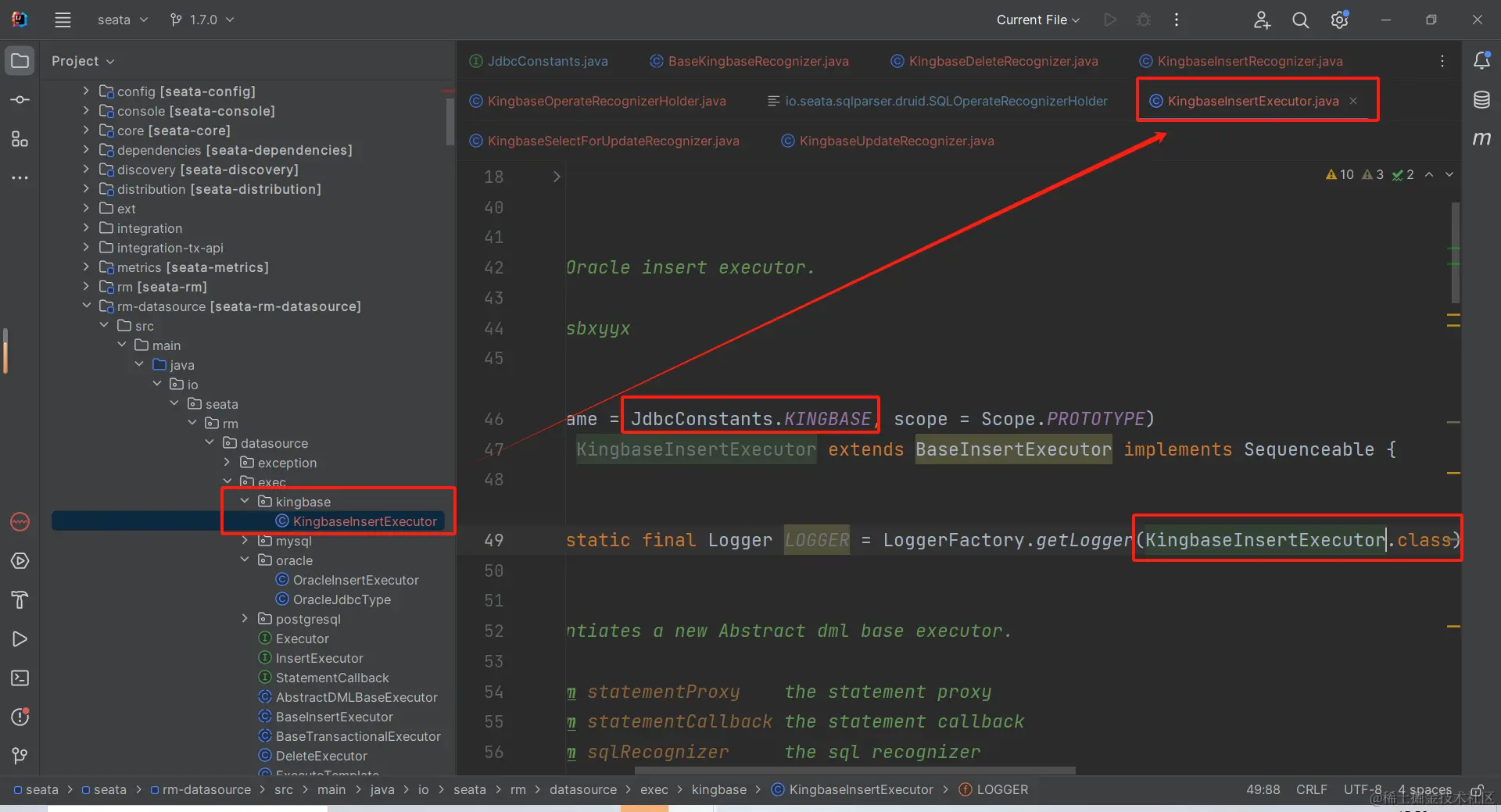Click the UTF-8 encoding widget
Image resolution: width=1501 pixels, height=812 pixels.
pos(1363,789)
